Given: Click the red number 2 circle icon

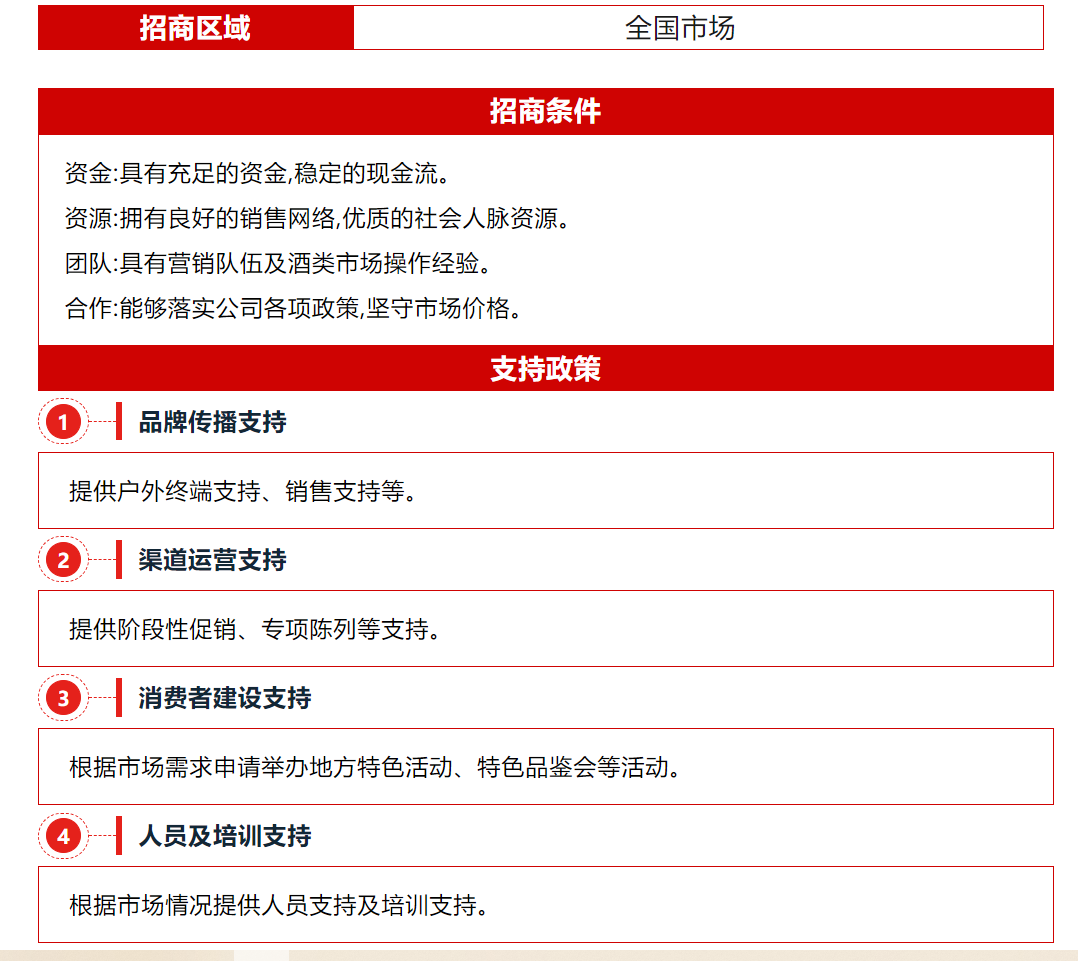Looking at the screenshot, I should (x=63, y=560).
